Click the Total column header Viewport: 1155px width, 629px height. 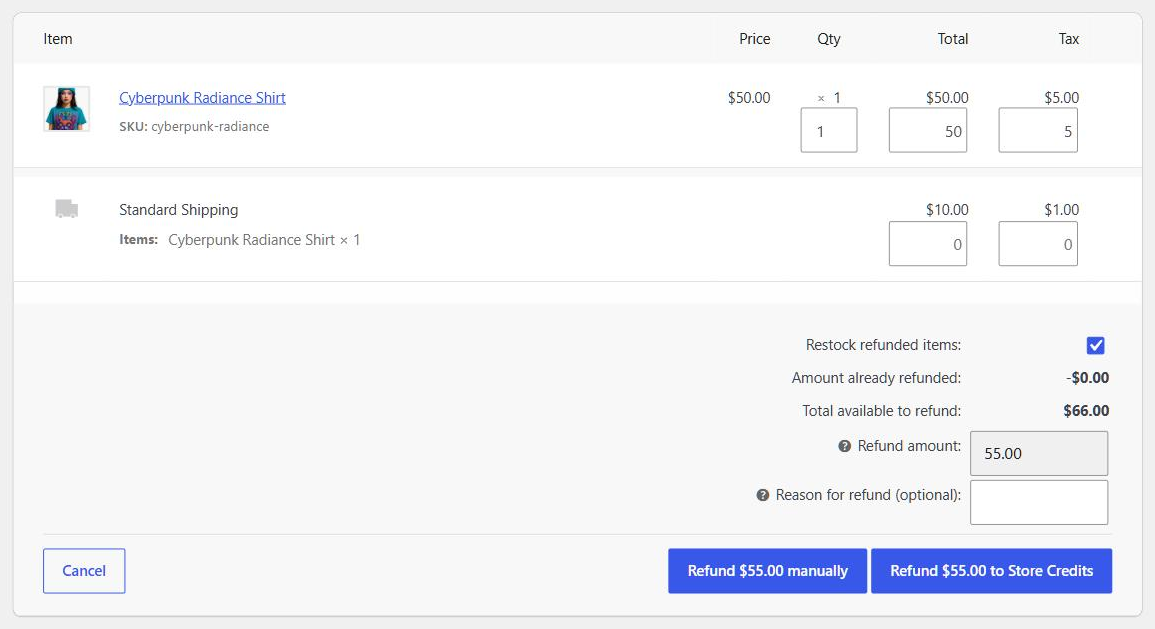point(952,39)
